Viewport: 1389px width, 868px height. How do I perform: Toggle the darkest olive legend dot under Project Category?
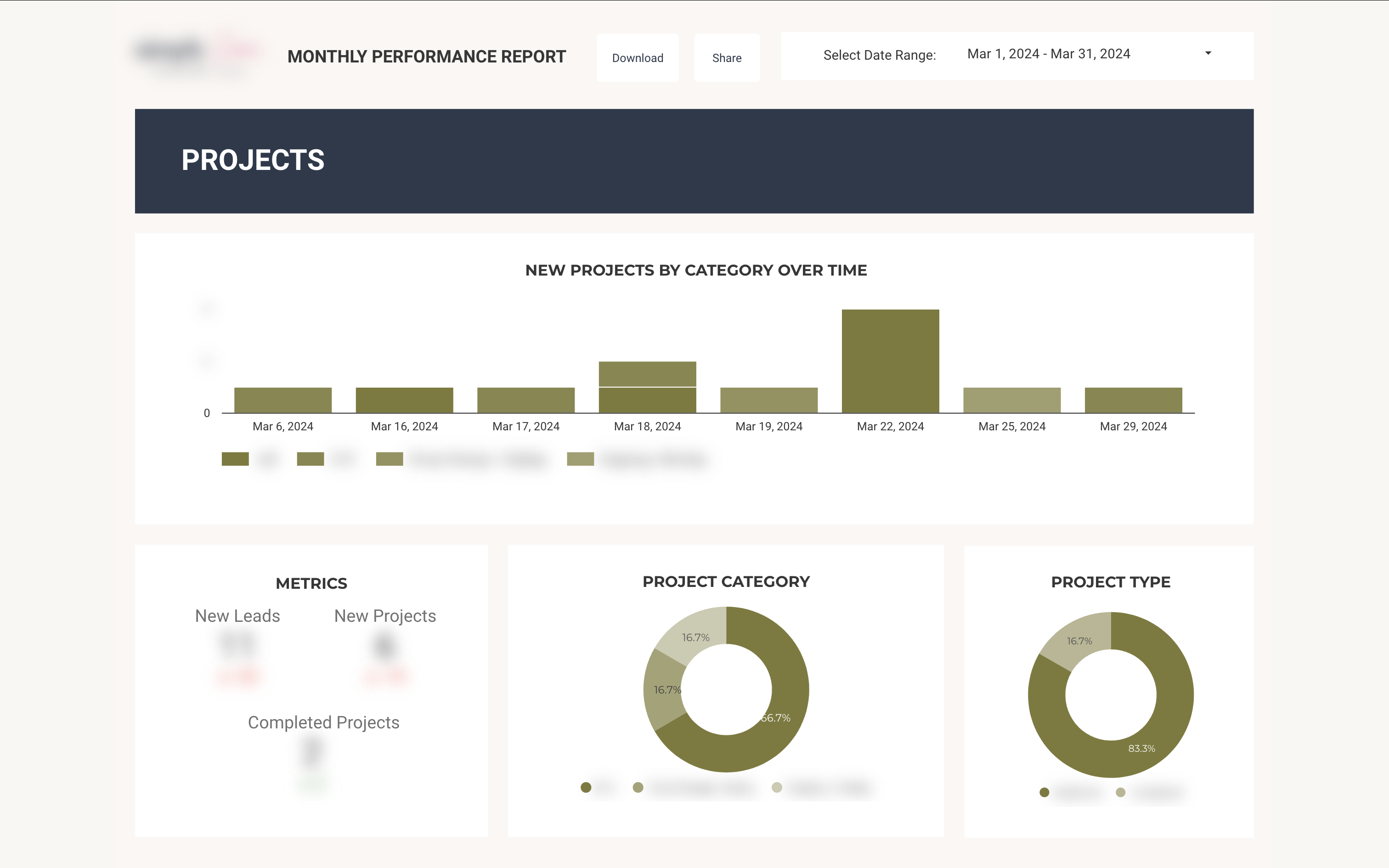(x=586, y=787)
